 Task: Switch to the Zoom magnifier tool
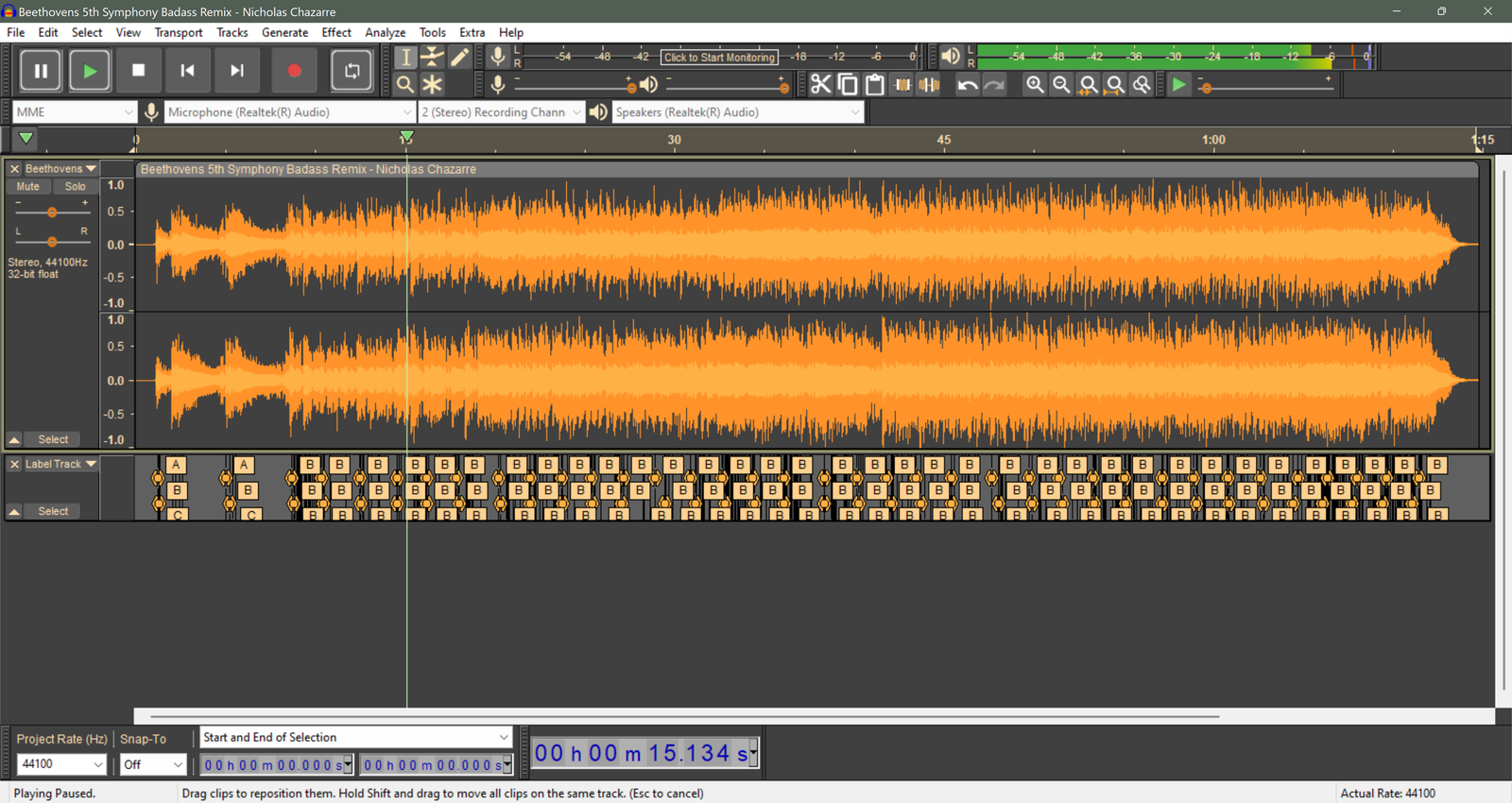click(405, 85)
